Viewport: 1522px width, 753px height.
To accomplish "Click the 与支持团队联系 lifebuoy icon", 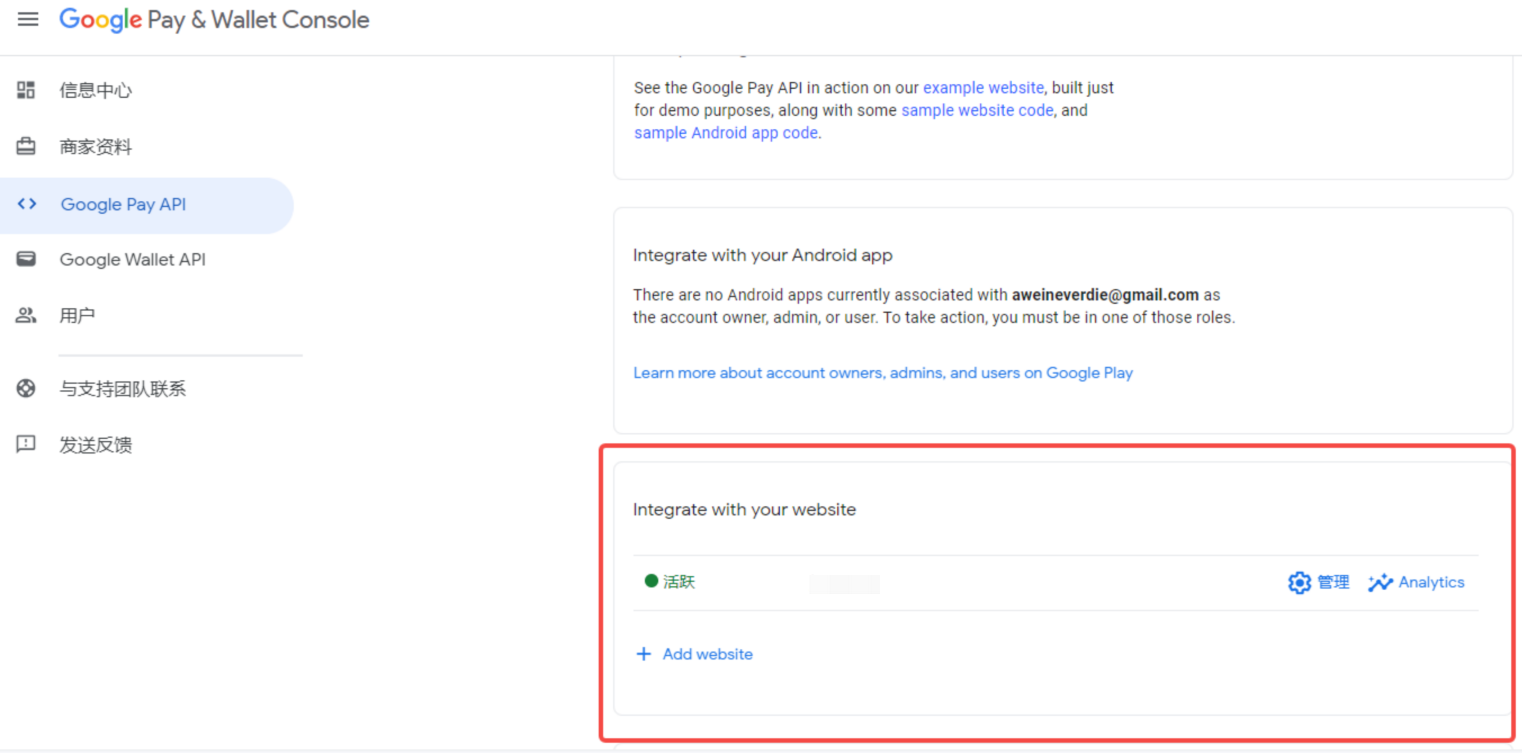I will coord(26,389).
